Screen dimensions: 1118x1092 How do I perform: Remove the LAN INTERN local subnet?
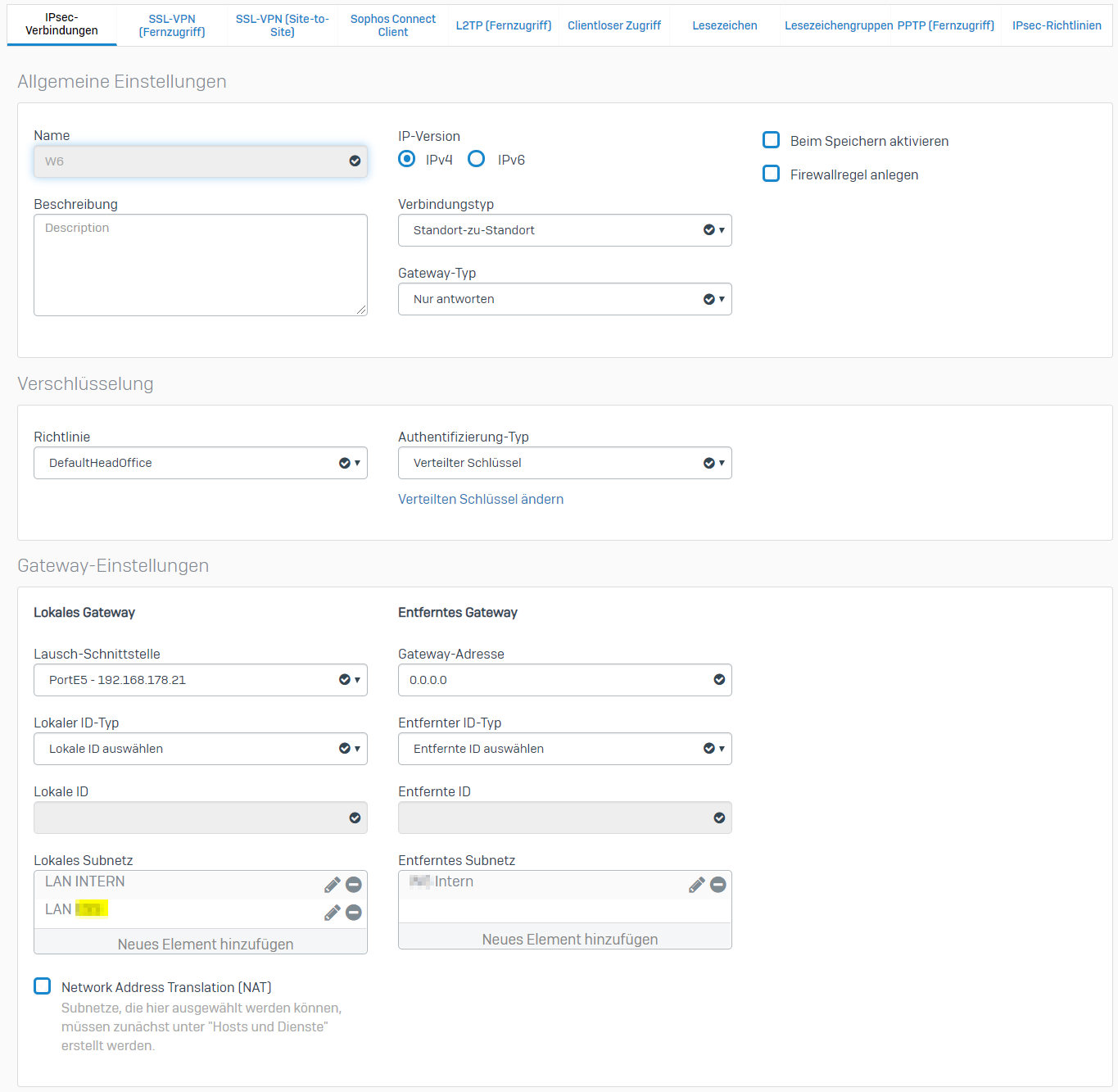click(x=354, y=885)
